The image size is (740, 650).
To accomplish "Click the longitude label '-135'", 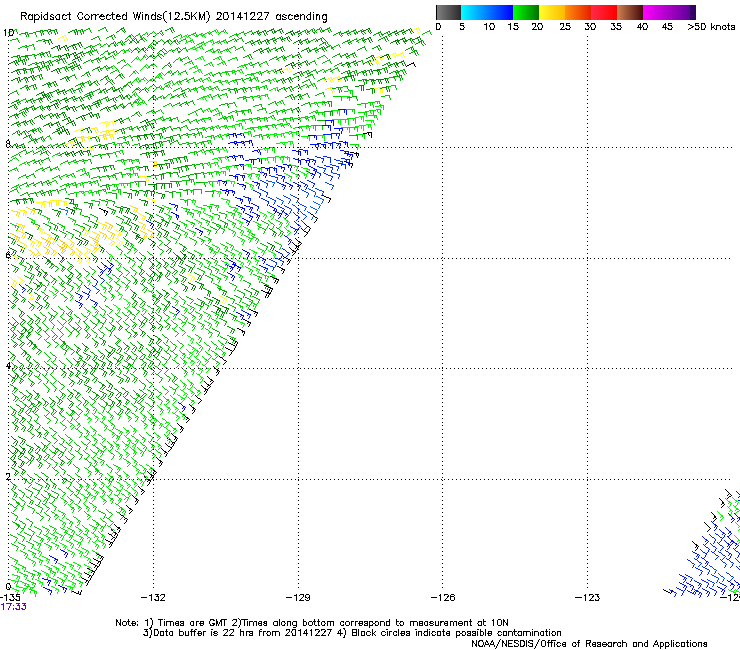I will pos(10,598).
